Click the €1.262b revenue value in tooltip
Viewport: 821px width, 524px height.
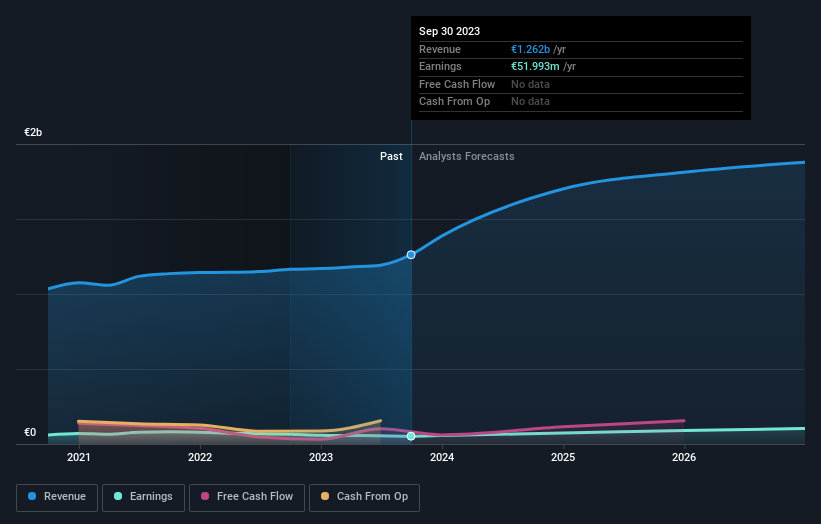pyautogui.click(x=530, y=49)
